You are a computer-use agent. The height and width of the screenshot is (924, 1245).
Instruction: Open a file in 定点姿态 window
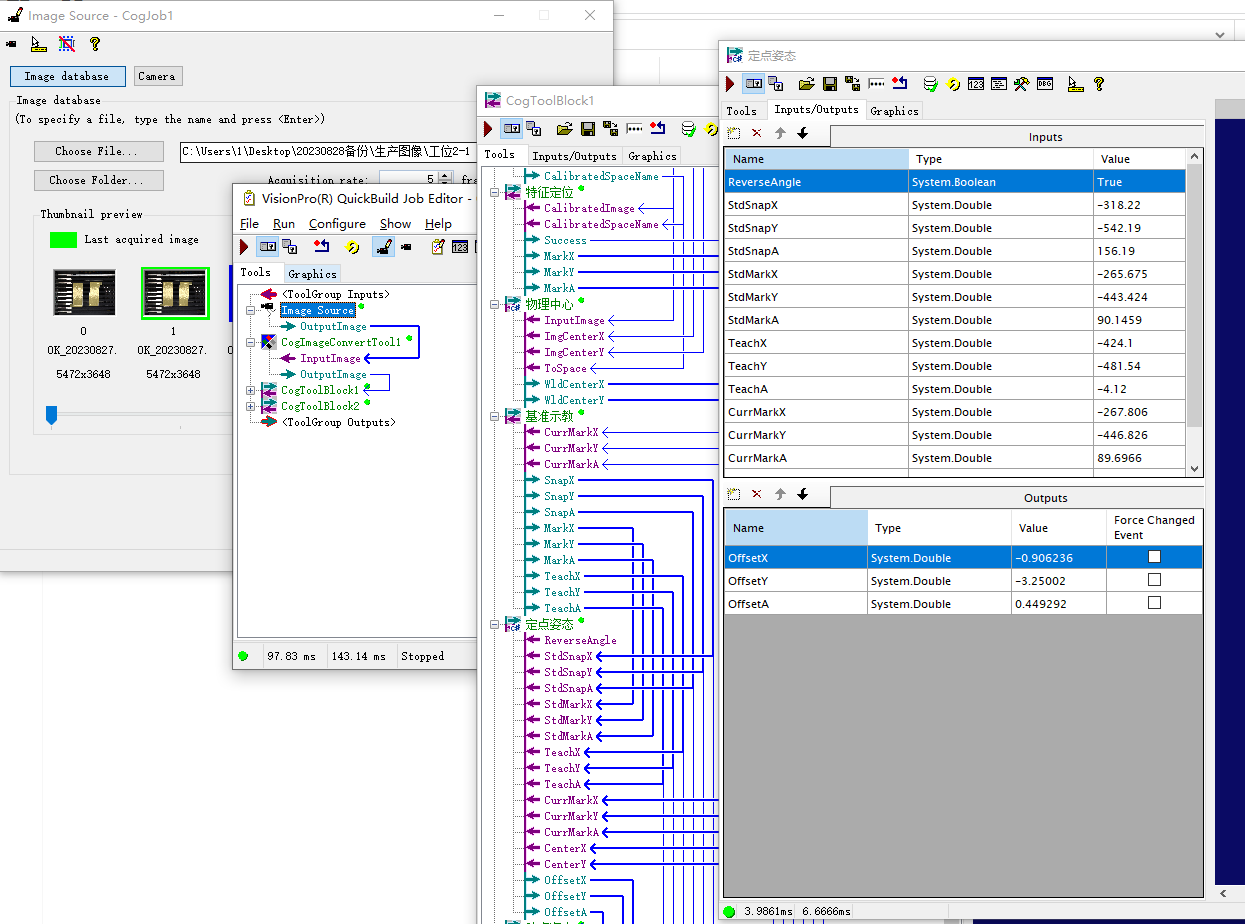coord(806,84)
